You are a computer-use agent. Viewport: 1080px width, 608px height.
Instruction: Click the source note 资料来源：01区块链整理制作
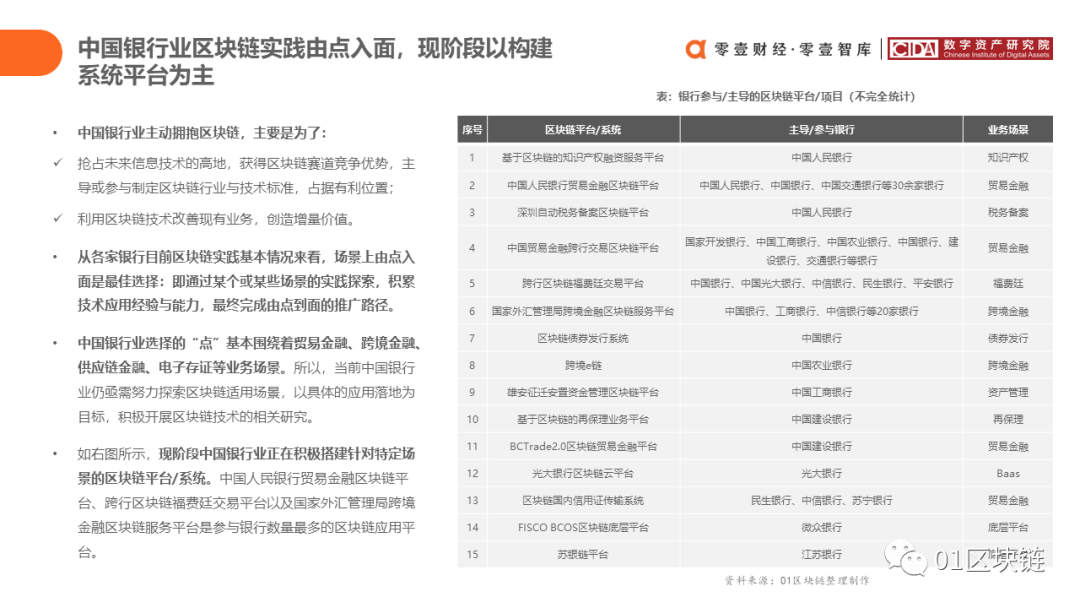(796, 580)
